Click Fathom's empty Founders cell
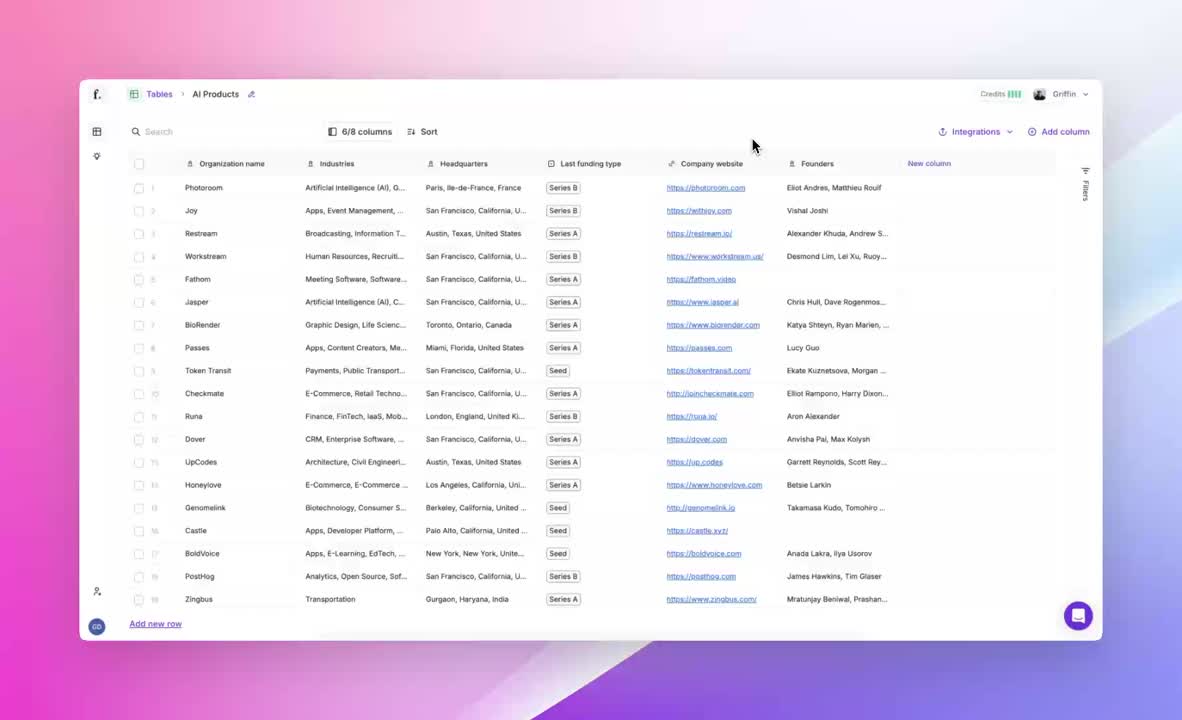Viewport: 1182px width, 720px height. pos(841,280)
